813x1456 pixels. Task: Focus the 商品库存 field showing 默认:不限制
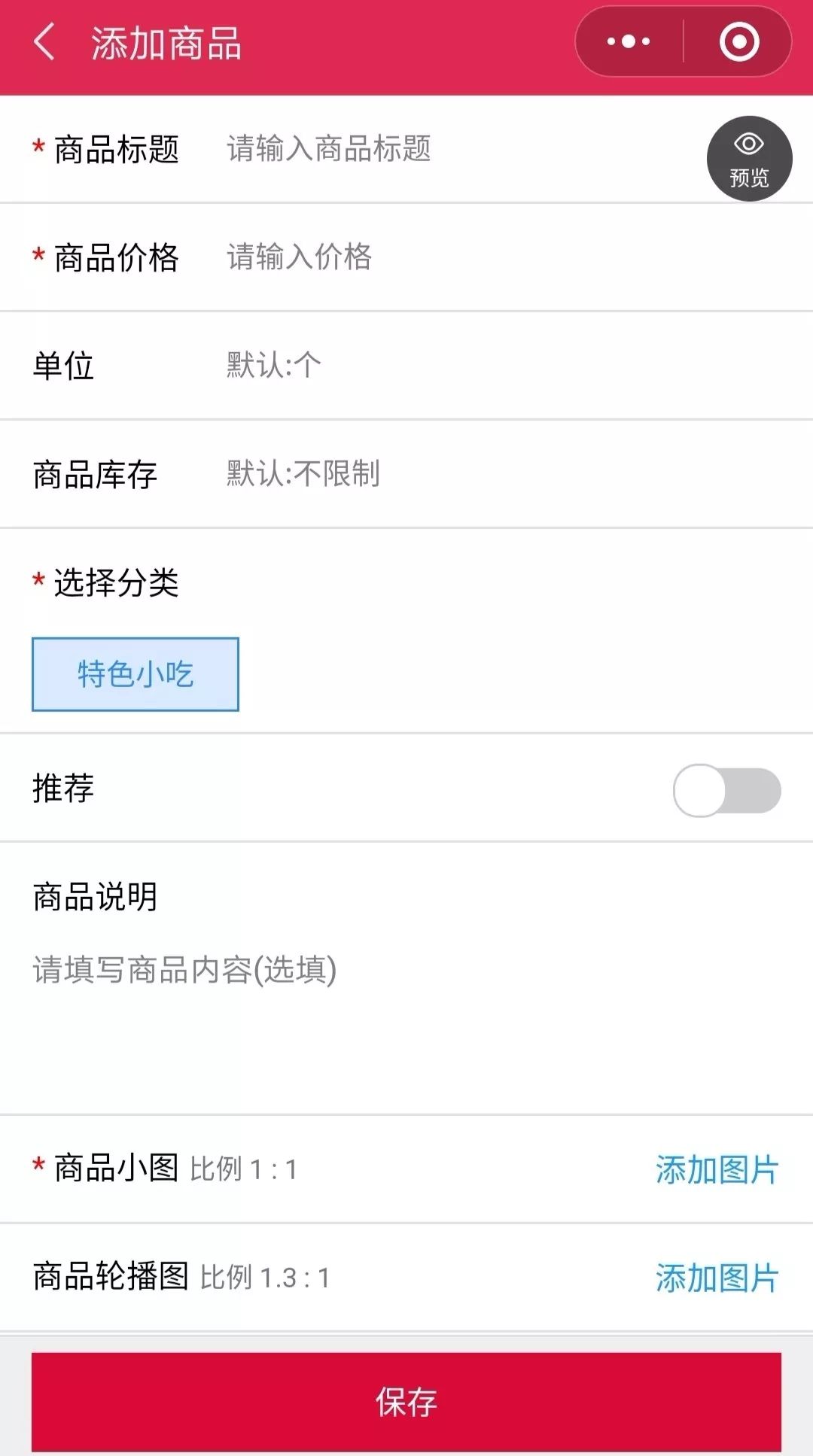(x=452, y=474)
